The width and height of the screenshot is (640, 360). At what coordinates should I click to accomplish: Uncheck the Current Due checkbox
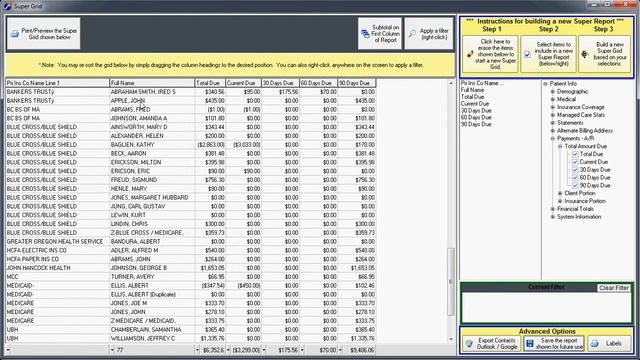pyautogui.click(x=575, y=162)
